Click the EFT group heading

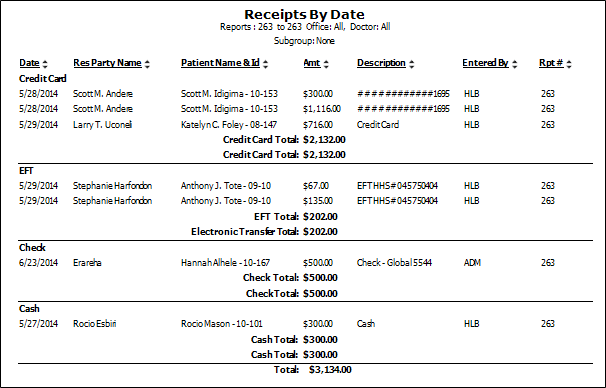(26, 171)
